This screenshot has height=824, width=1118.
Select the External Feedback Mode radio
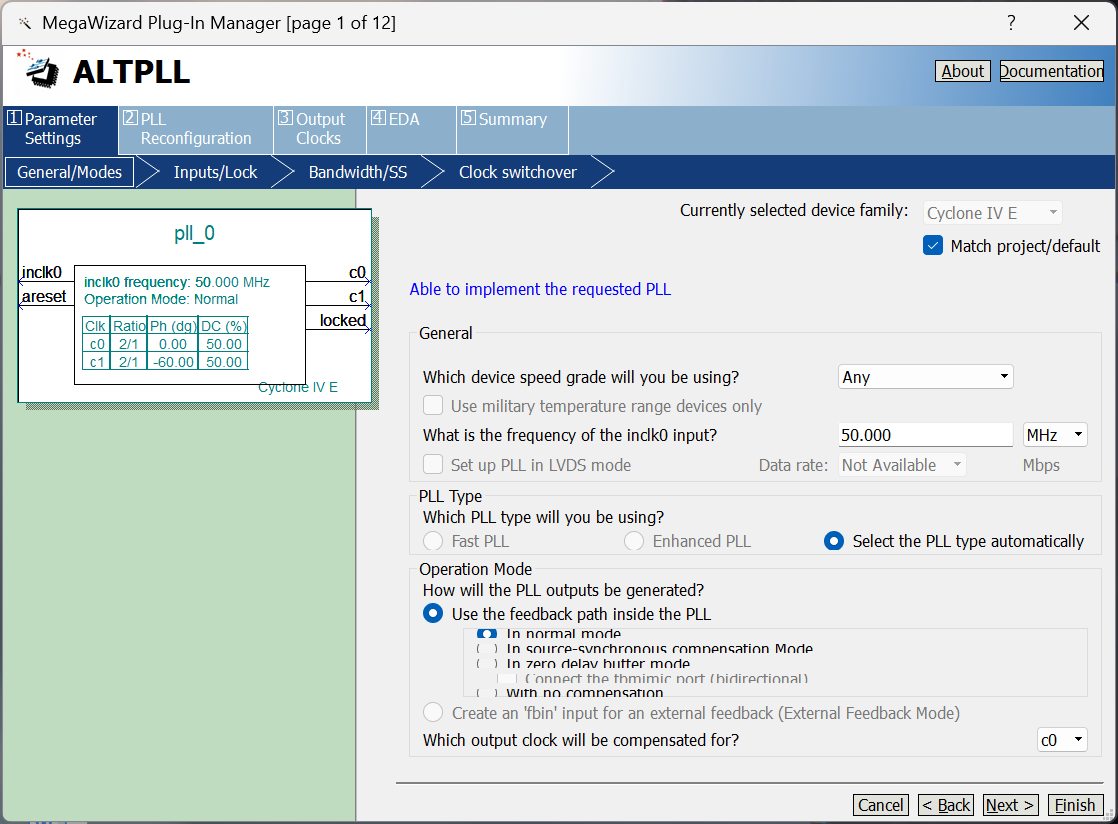point(433,713)
